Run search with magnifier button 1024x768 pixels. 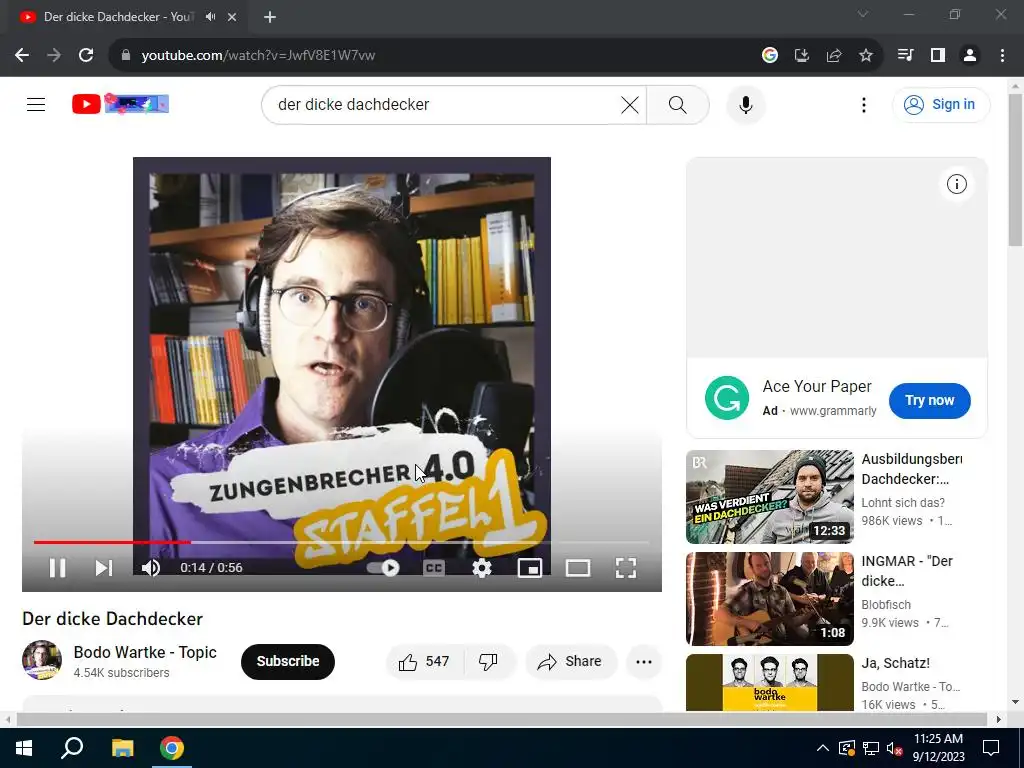677,104
